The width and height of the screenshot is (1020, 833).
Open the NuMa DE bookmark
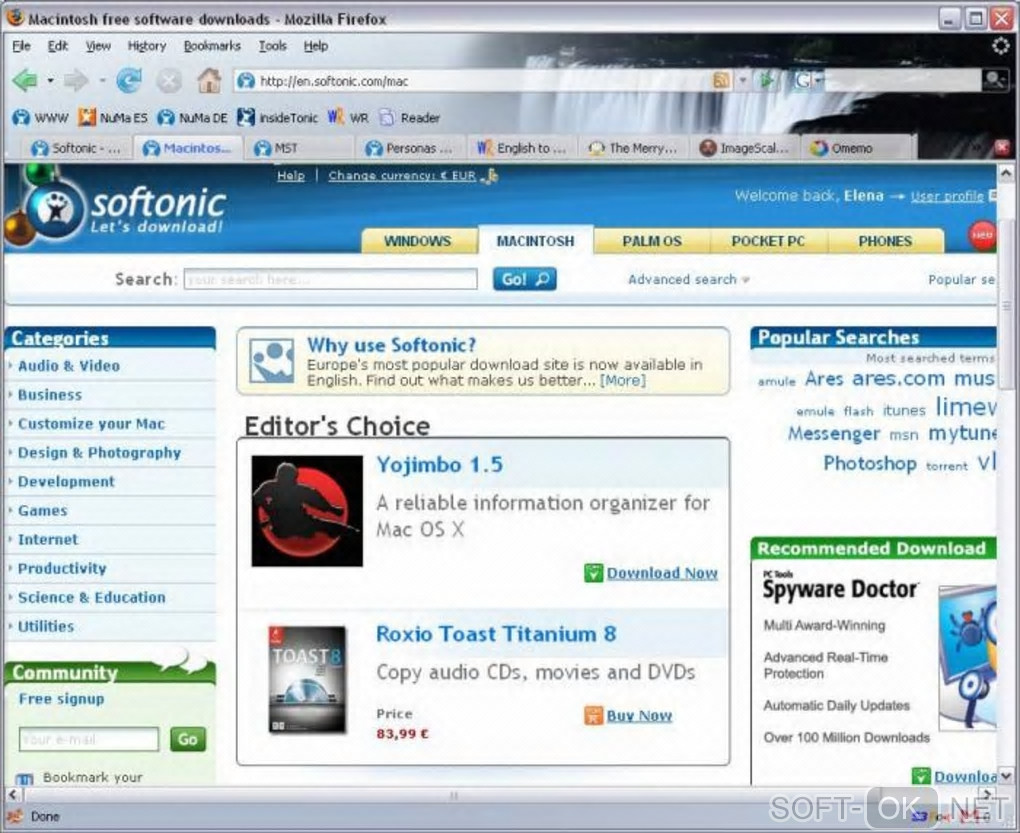coord(193,118)
